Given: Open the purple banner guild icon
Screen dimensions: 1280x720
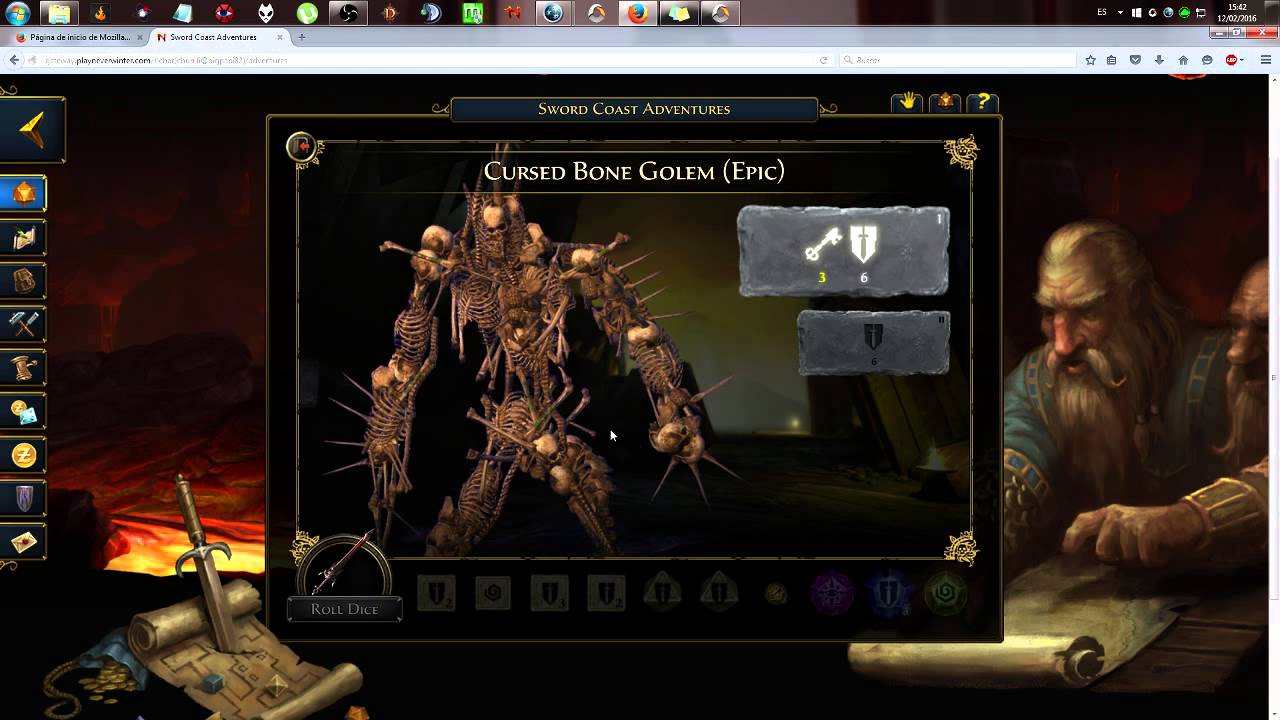Looking at the screenshot, I should pyautogui.click(x=24, y=498).
